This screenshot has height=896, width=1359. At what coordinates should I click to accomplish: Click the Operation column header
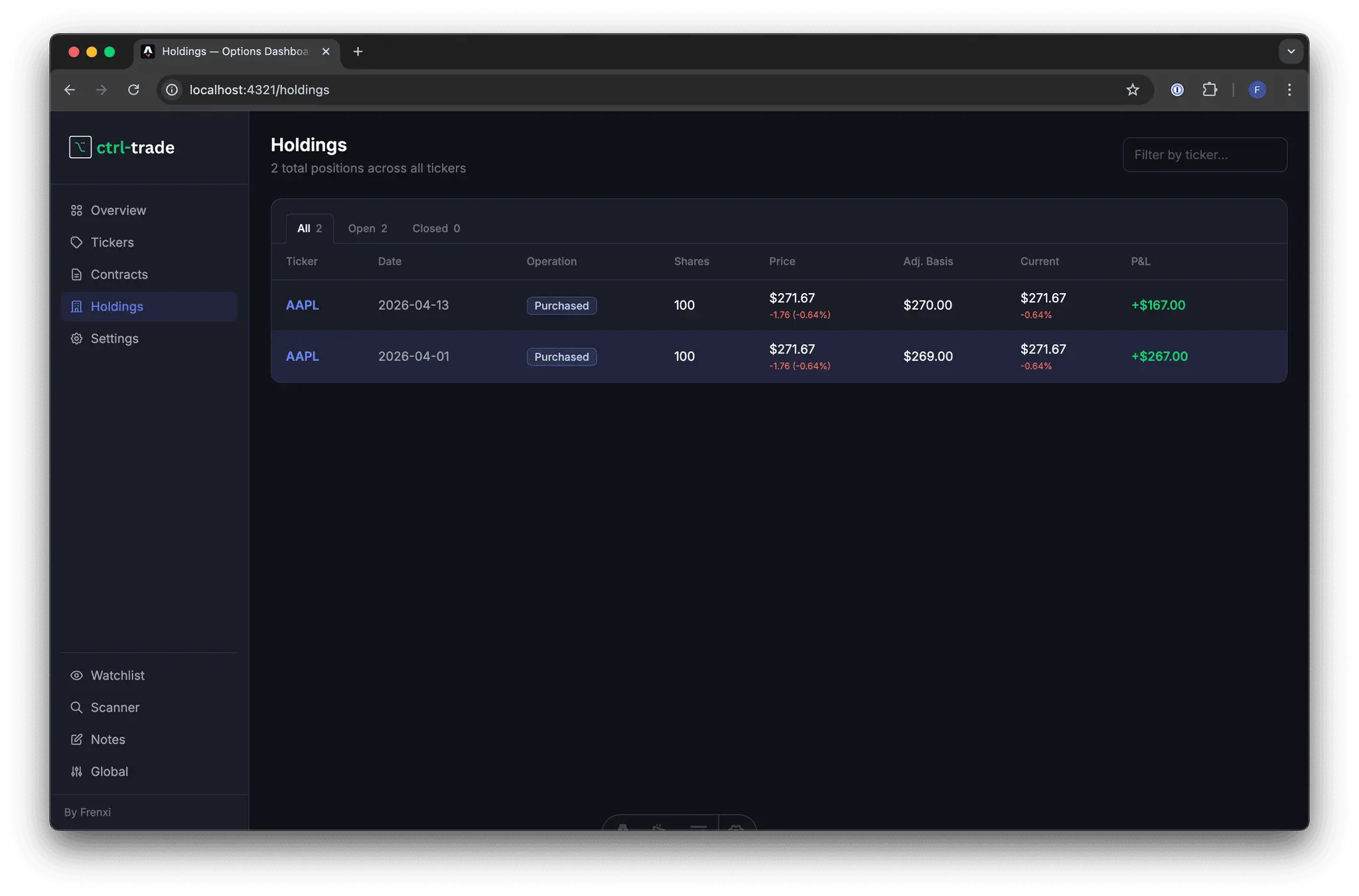551,261
